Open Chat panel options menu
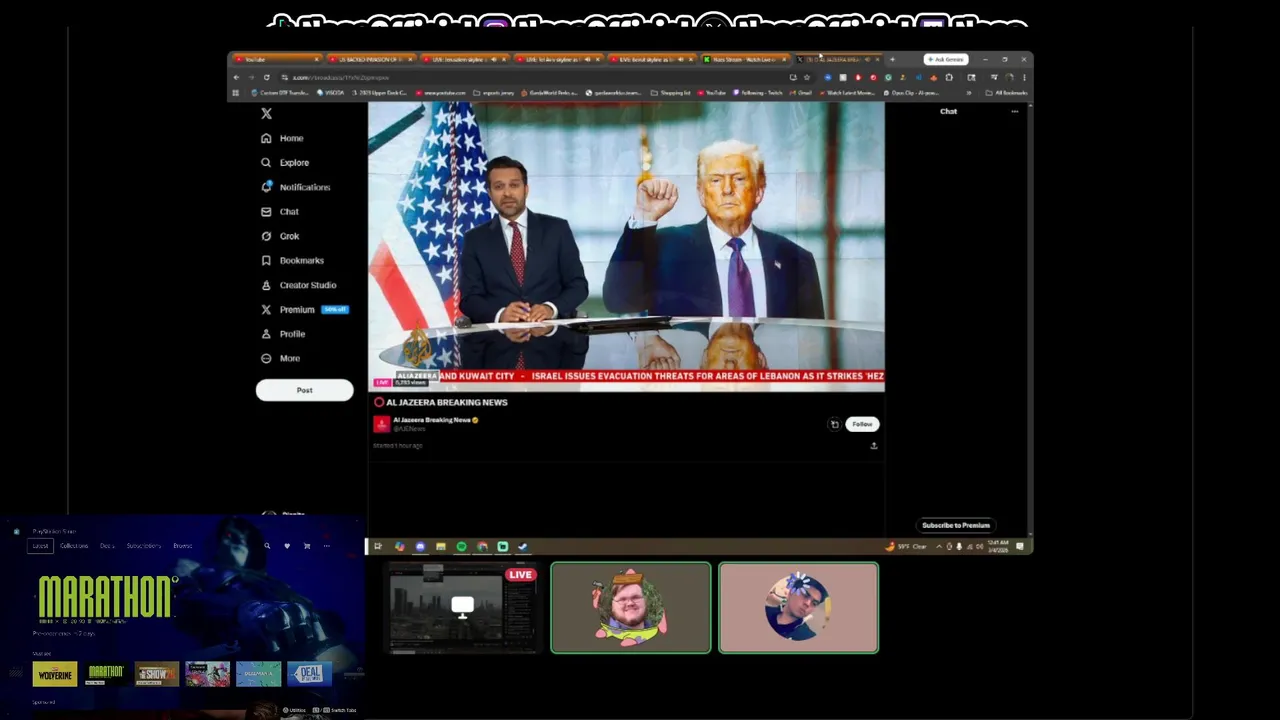This screenshot has width=1280, height=720. point(1014,111)
